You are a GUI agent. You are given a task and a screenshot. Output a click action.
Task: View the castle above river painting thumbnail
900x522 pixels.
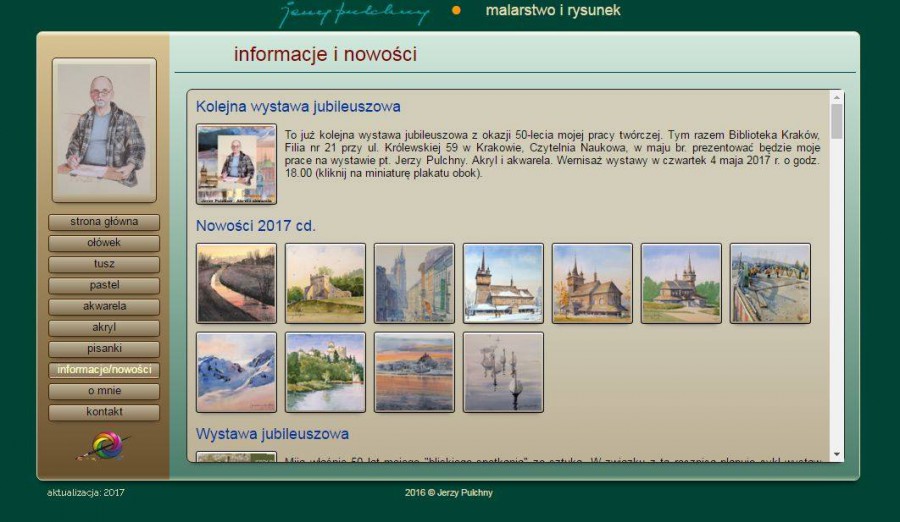[x=325, y=372]
